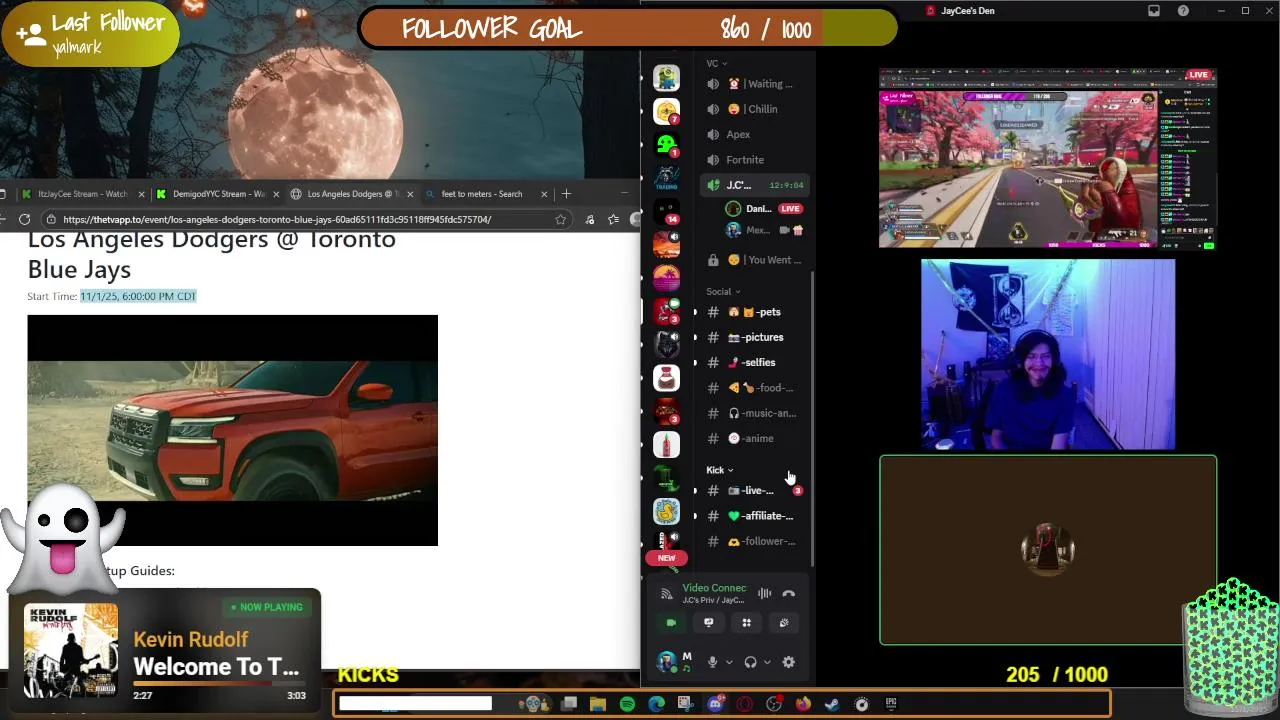Open the red sriracha bottle server icon
This screenshot has height=720, width=1280.
[666, 444]
